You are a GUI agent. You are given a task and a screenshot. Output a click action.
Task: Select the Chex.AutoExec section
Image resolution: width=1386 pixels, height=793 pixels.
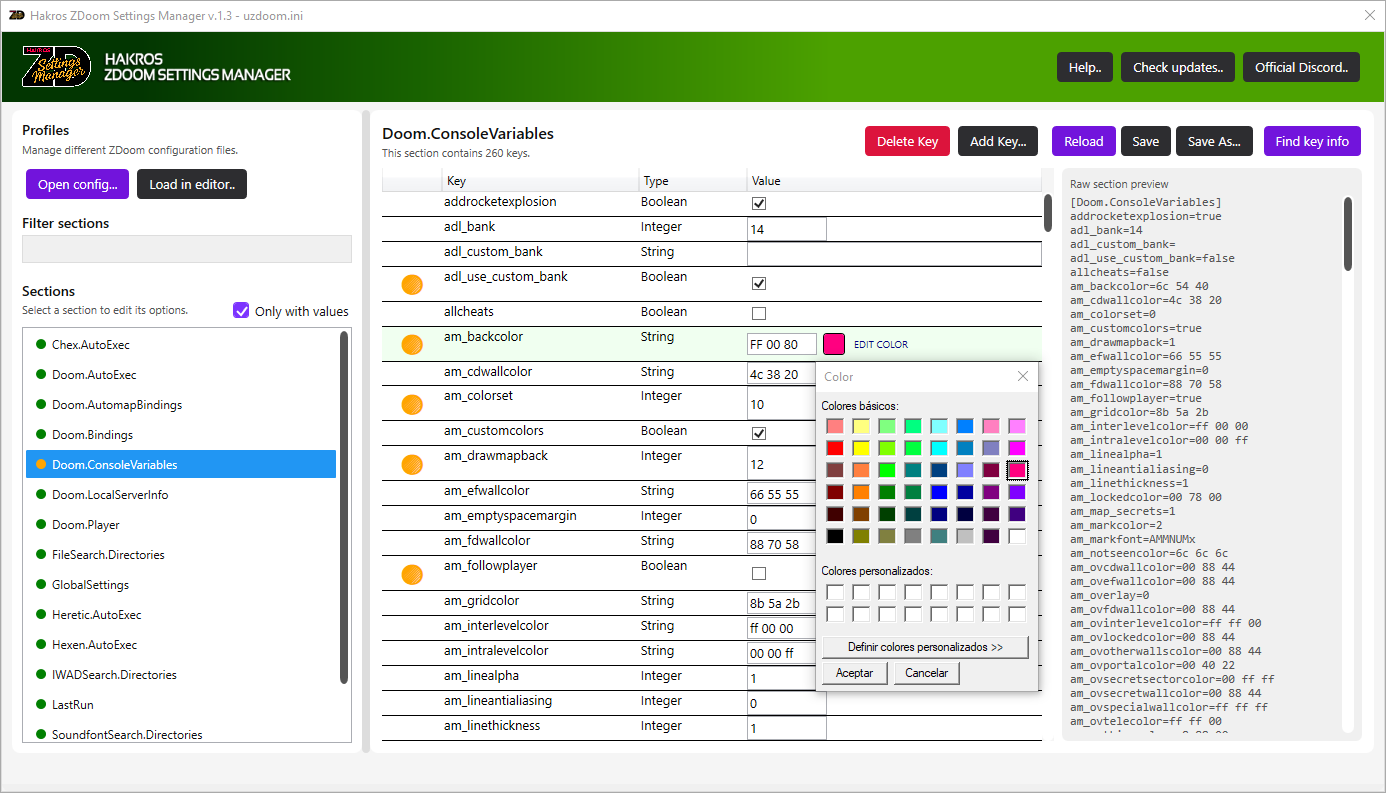point(181,345)
